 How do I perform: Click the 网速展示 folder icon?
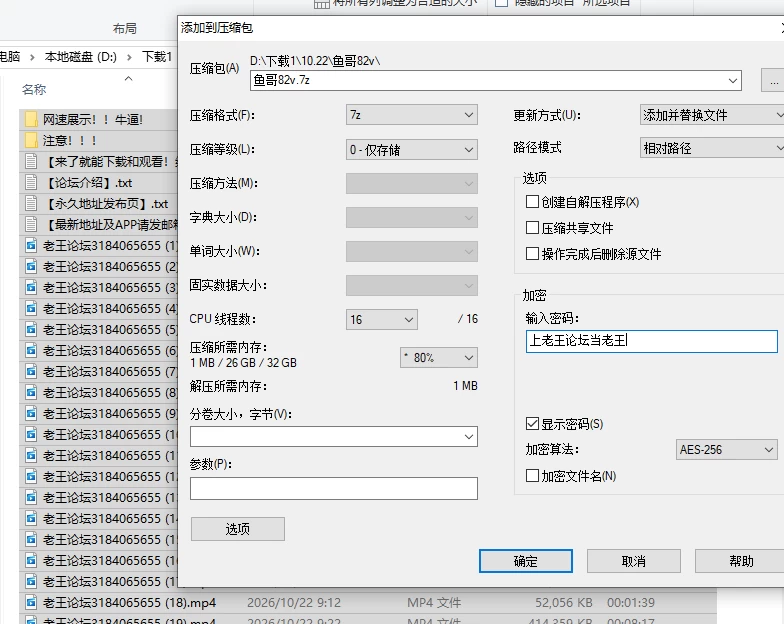[31, 120]
